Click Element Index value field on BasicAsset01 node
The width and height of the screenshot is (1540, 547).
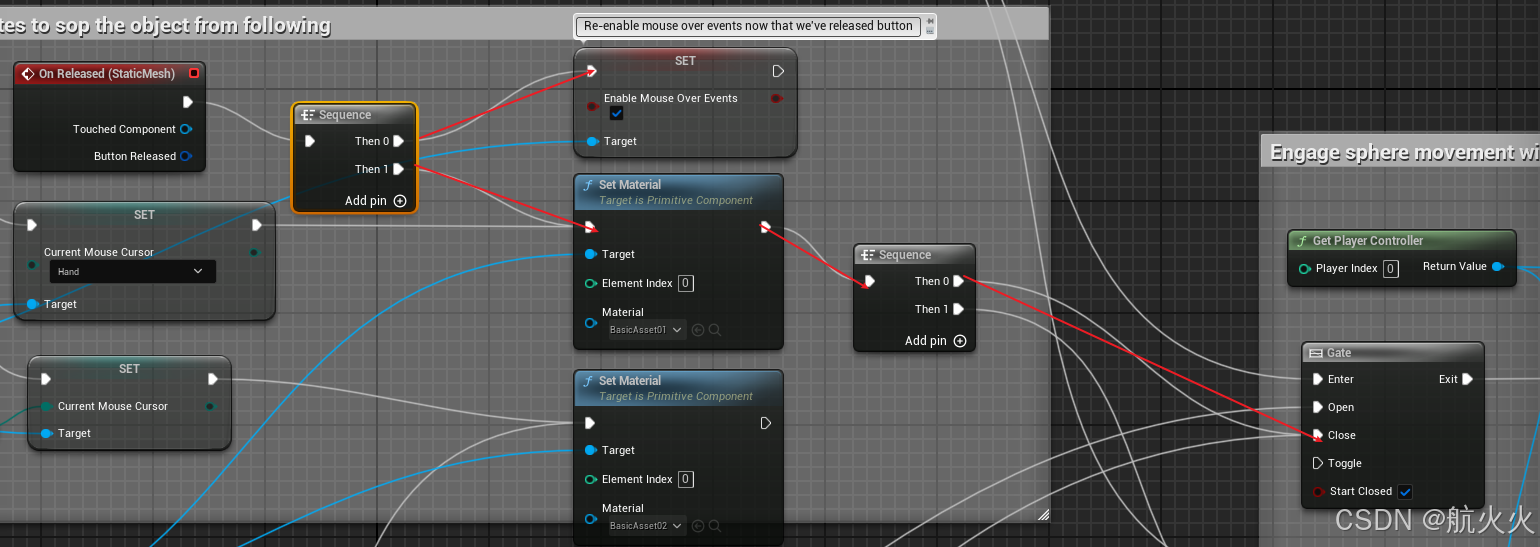click(685, 283)
